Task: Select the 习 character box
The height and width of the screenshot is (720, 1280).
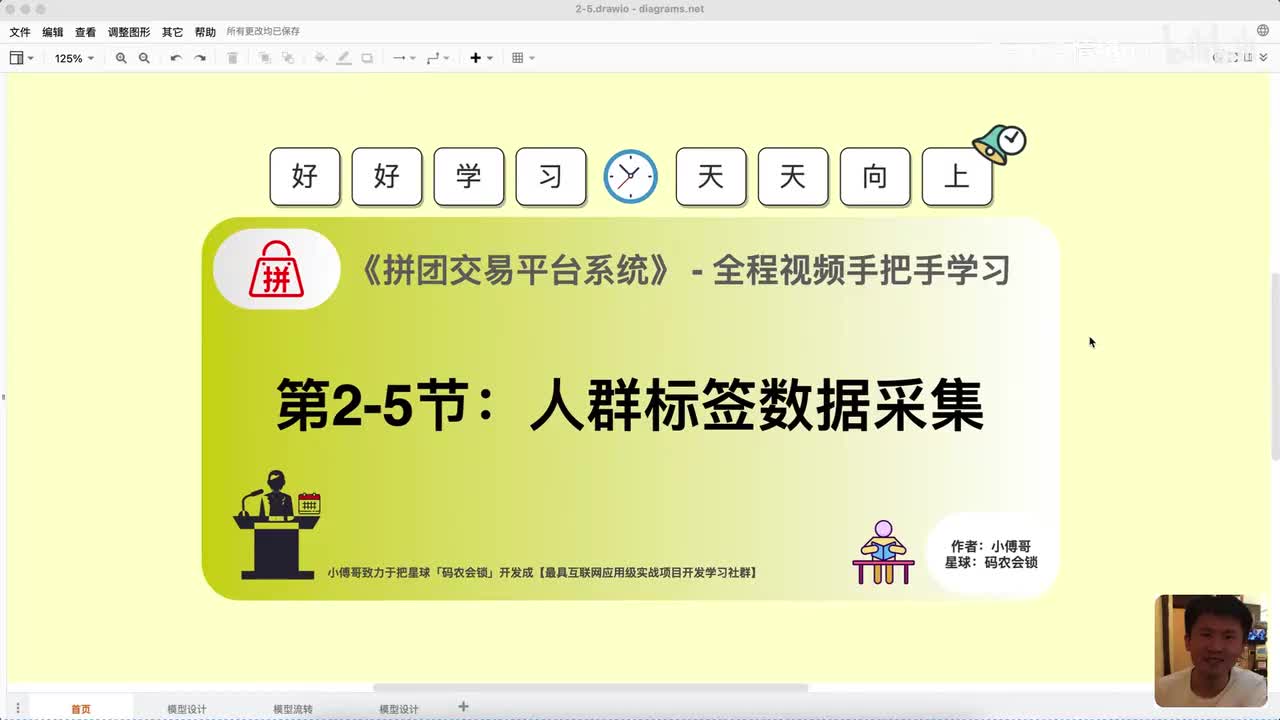Action: (x=551, y=177)
